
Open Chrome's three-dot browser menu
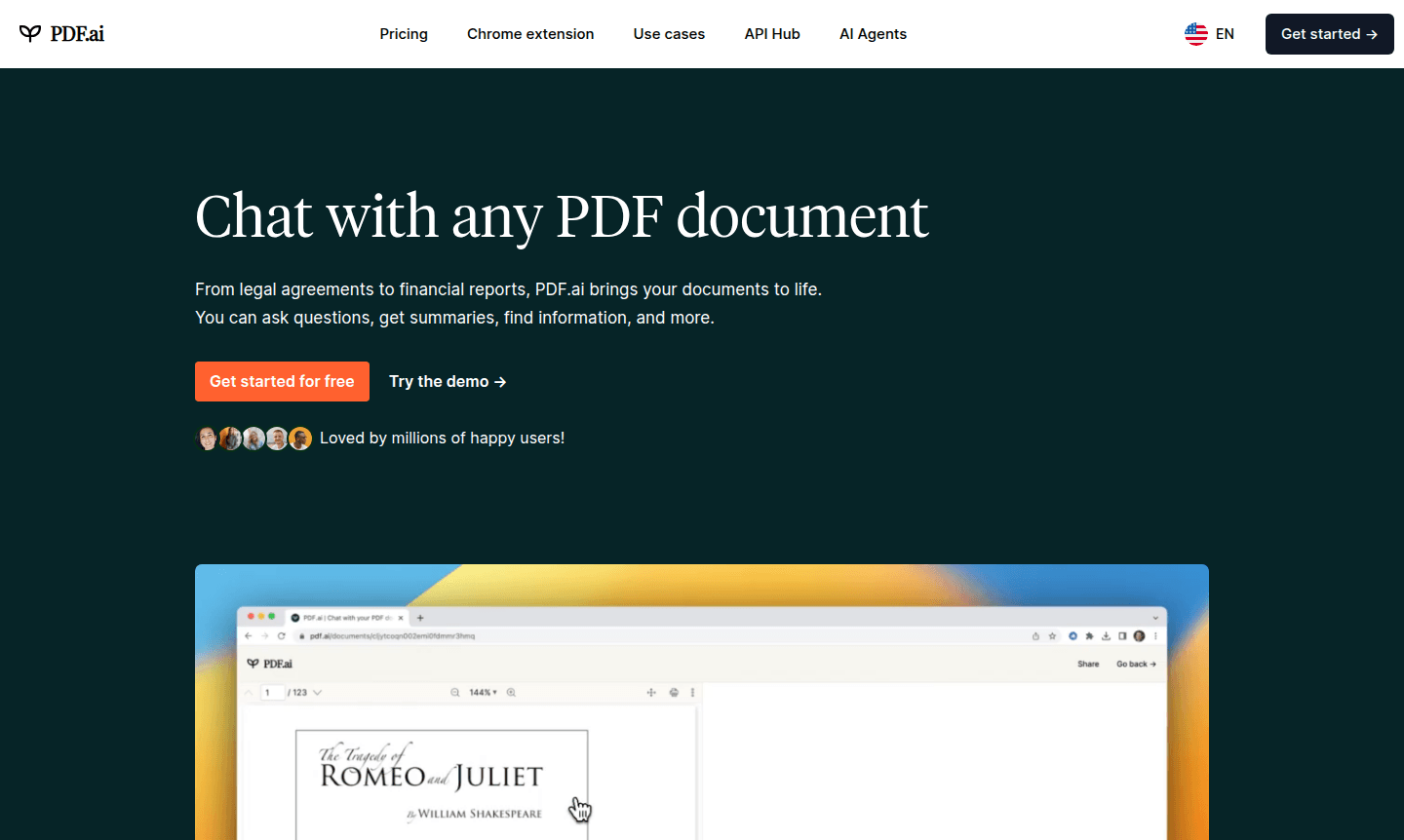(1156, 634)
